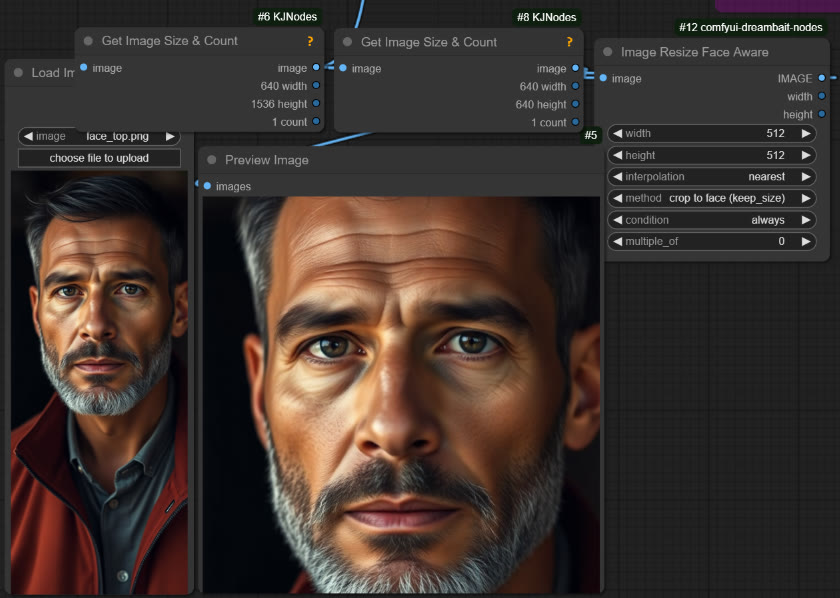Click choose file to upload button
The height and width of the screenshot is (598, 840).
click(x=99, y=158)
